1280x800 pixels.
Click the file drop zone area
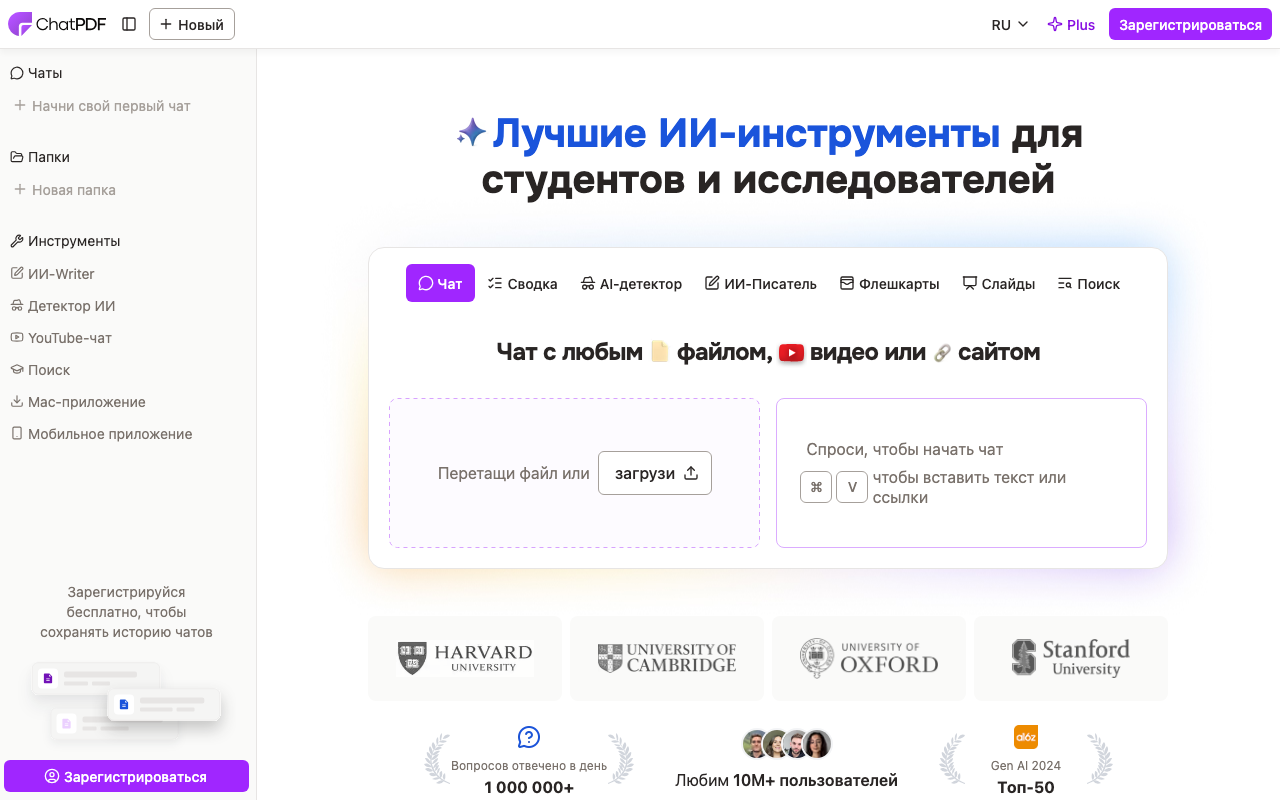574,473
